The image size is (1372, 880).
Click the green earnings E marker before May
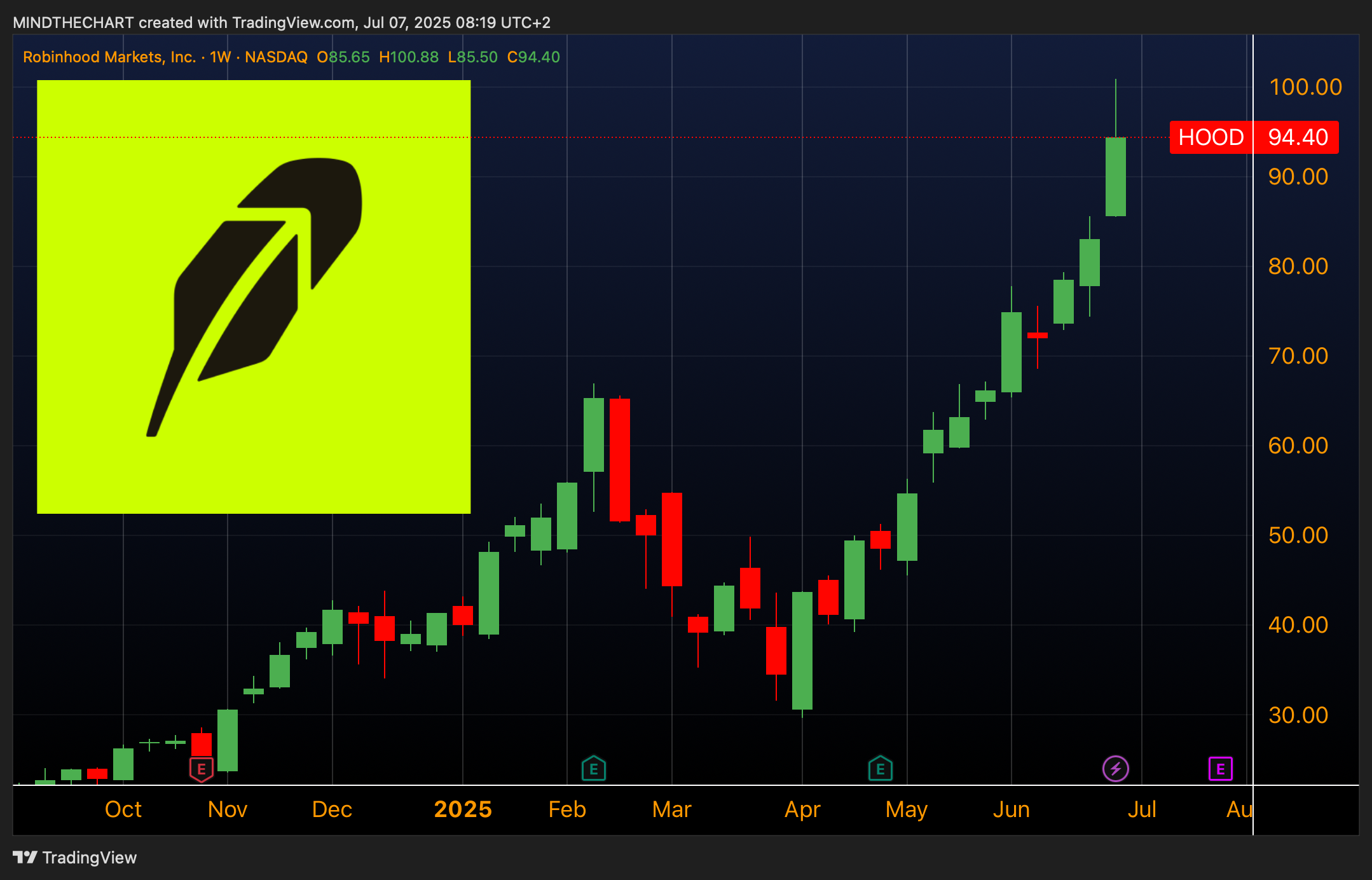pyautogui.click(x=881, y=768)
